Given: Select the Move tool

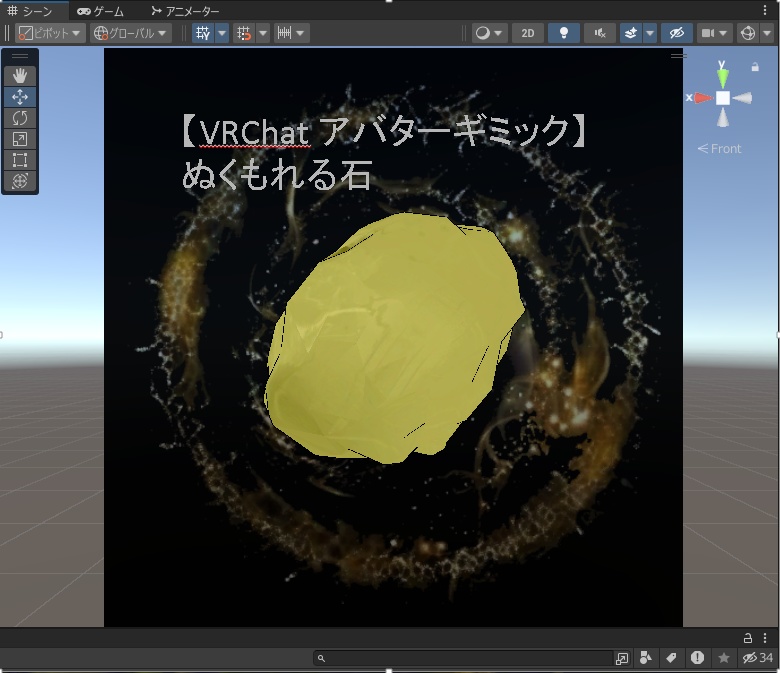Looking at the screenshot, I should (20, 97).
